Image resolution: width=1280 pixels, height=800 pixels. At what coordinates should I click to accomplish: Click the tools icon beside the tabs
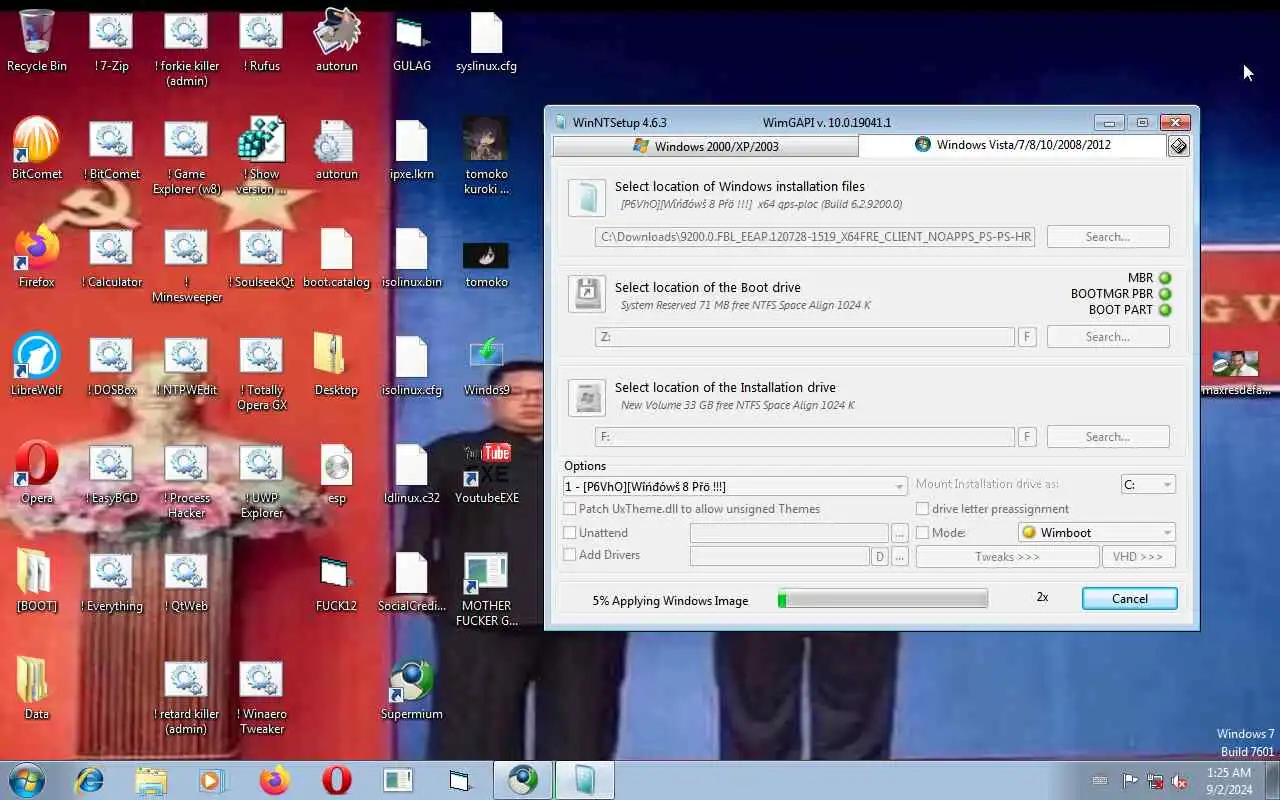pyautogui.click(x=1178, y=146)
